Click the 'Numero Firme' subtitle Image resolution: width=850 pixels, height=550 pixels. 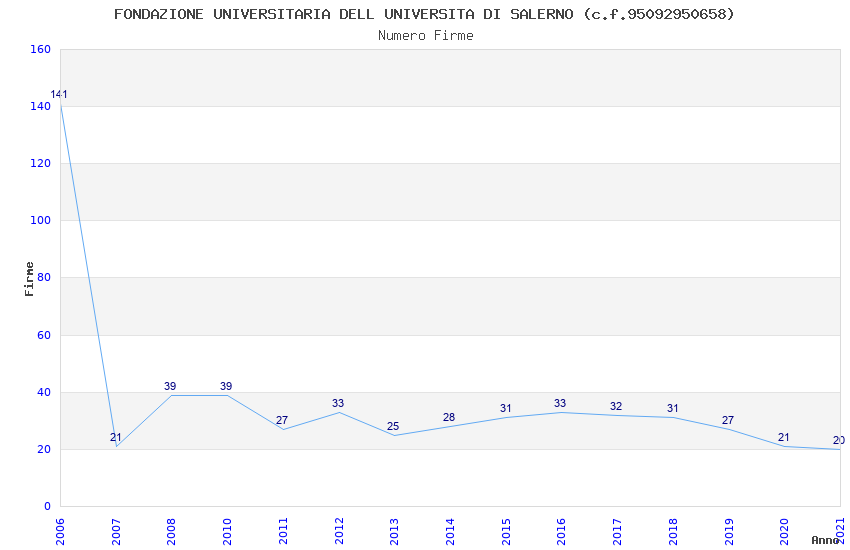pyautogui.click(x=425, y=35)
